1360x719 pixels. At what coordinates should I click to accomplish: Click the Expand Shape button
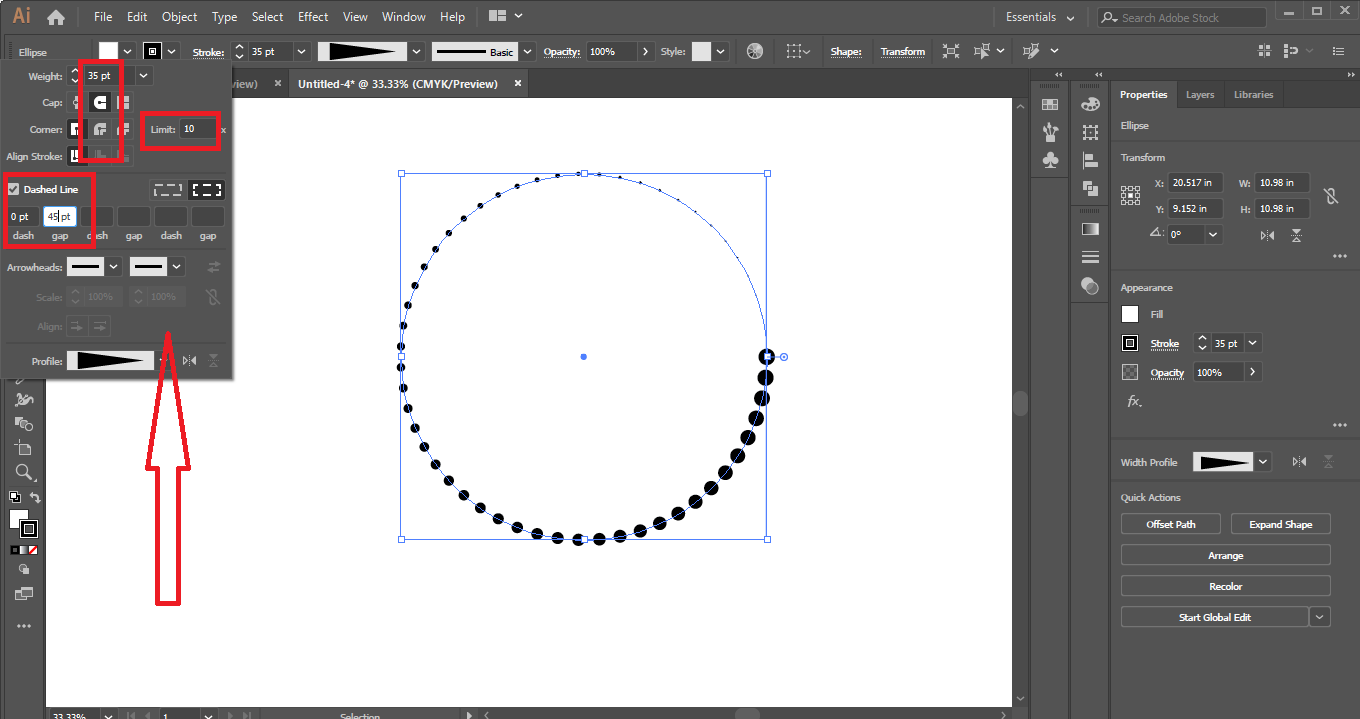tap(1280, 524)
